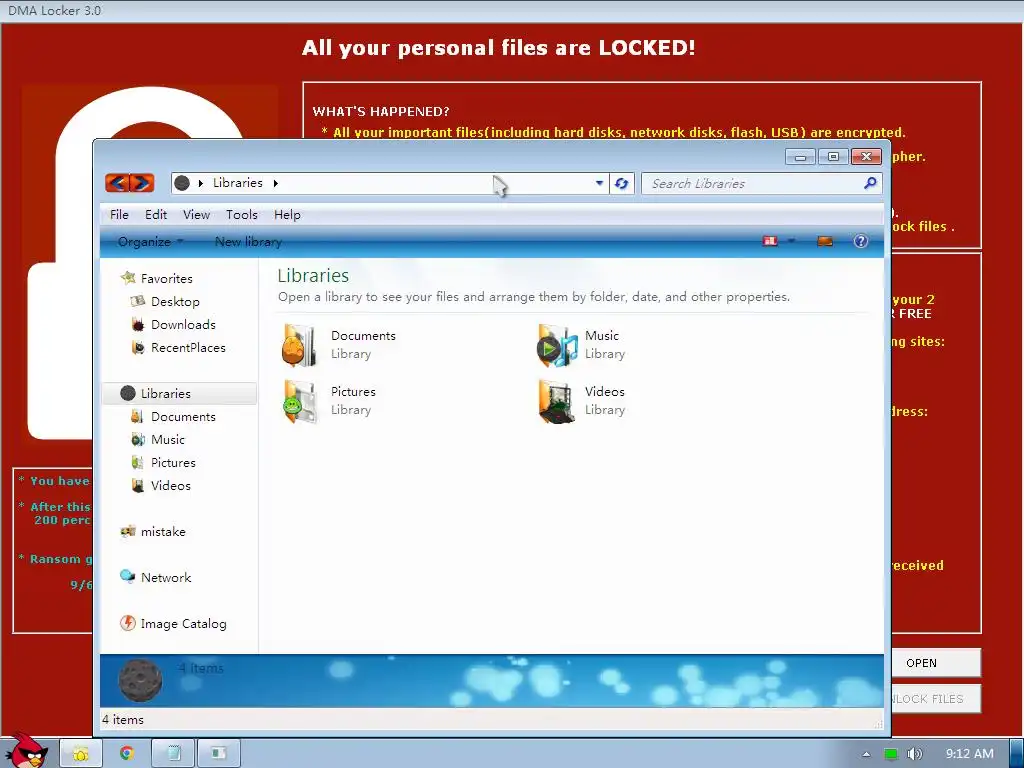Select Favorites star icon in sidebar
Screen dimensions: 1024x768
pos(128,278)
